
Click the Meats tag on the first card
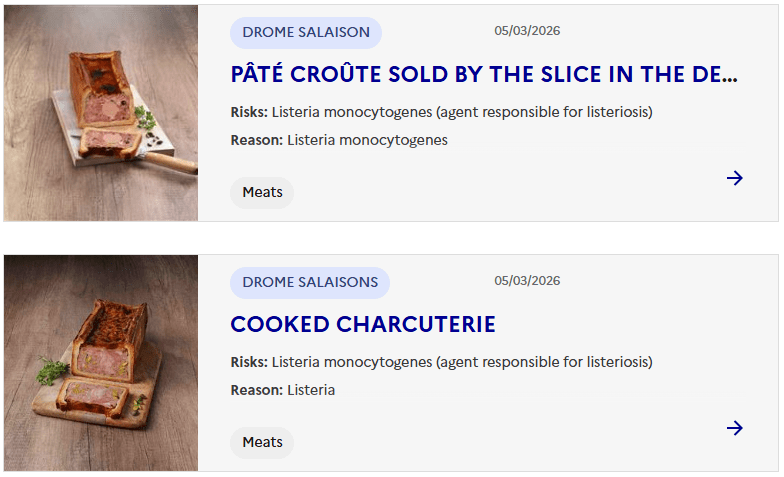[x=262, y=192]
